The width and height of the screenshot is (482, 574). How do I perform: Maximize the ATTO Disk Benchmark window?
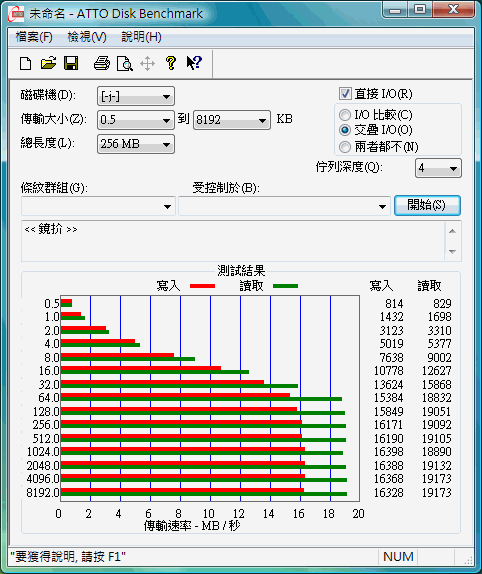(420, 10)
